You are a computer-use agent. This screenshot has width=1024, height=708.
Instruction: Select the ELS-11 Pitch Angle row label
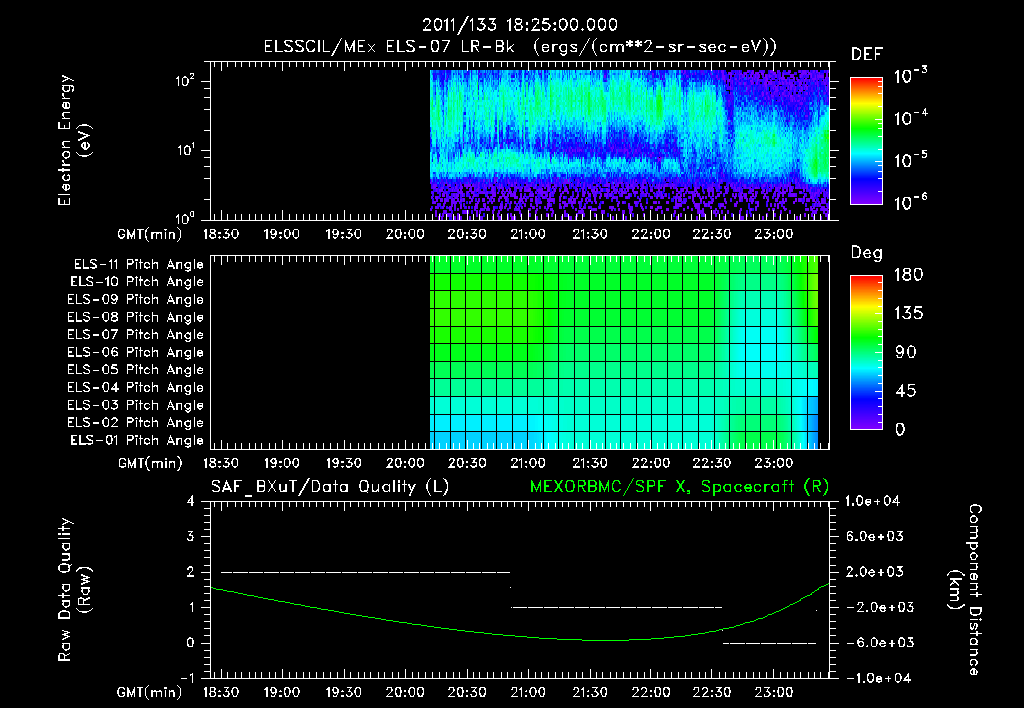138,265
